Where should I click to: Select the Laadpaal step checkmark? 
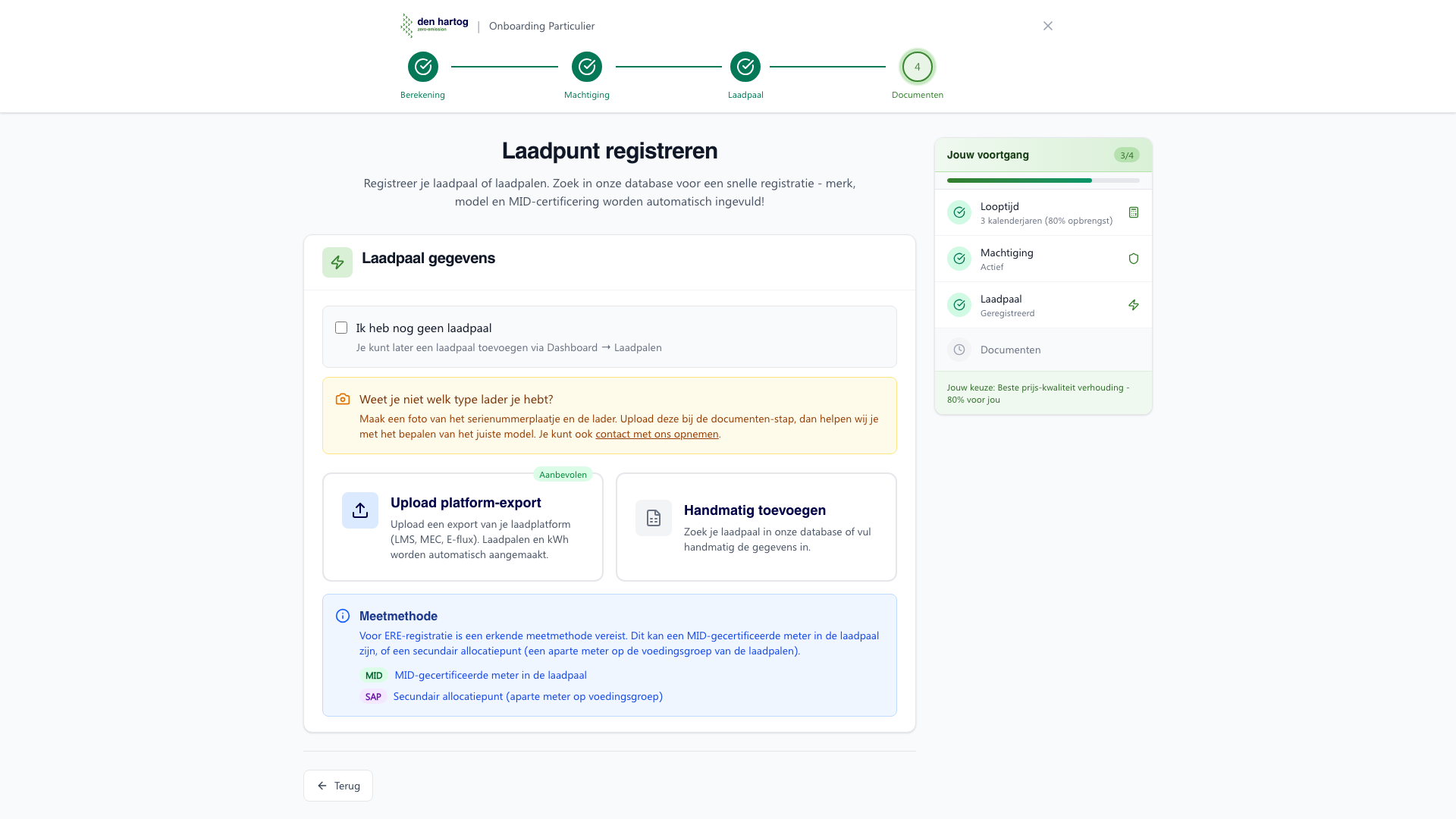click(x=745, y=67)
